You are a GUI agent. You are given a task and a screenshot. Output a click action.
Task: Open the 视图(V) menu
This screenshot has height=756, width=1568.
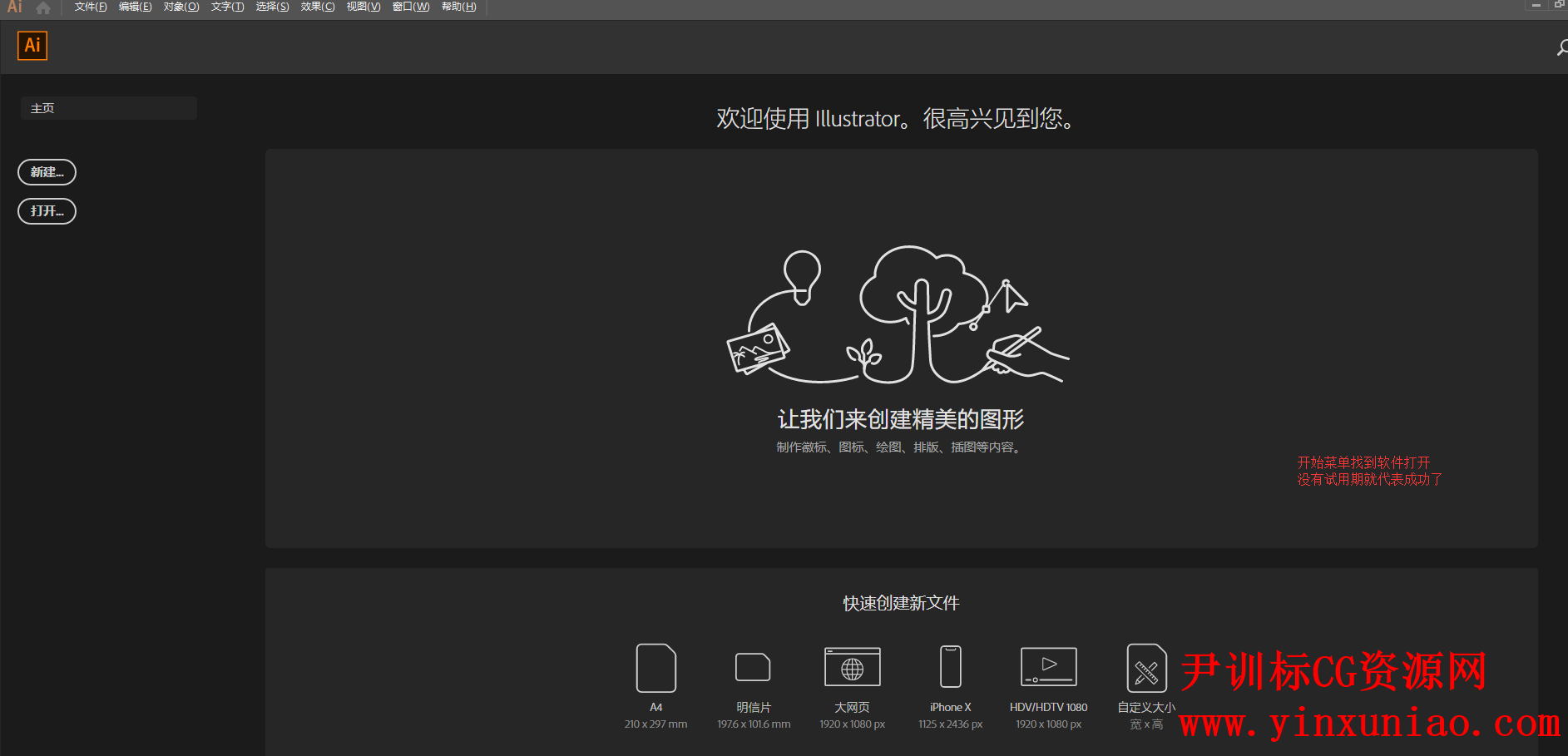pyautogui.click(x=364, y=7)
